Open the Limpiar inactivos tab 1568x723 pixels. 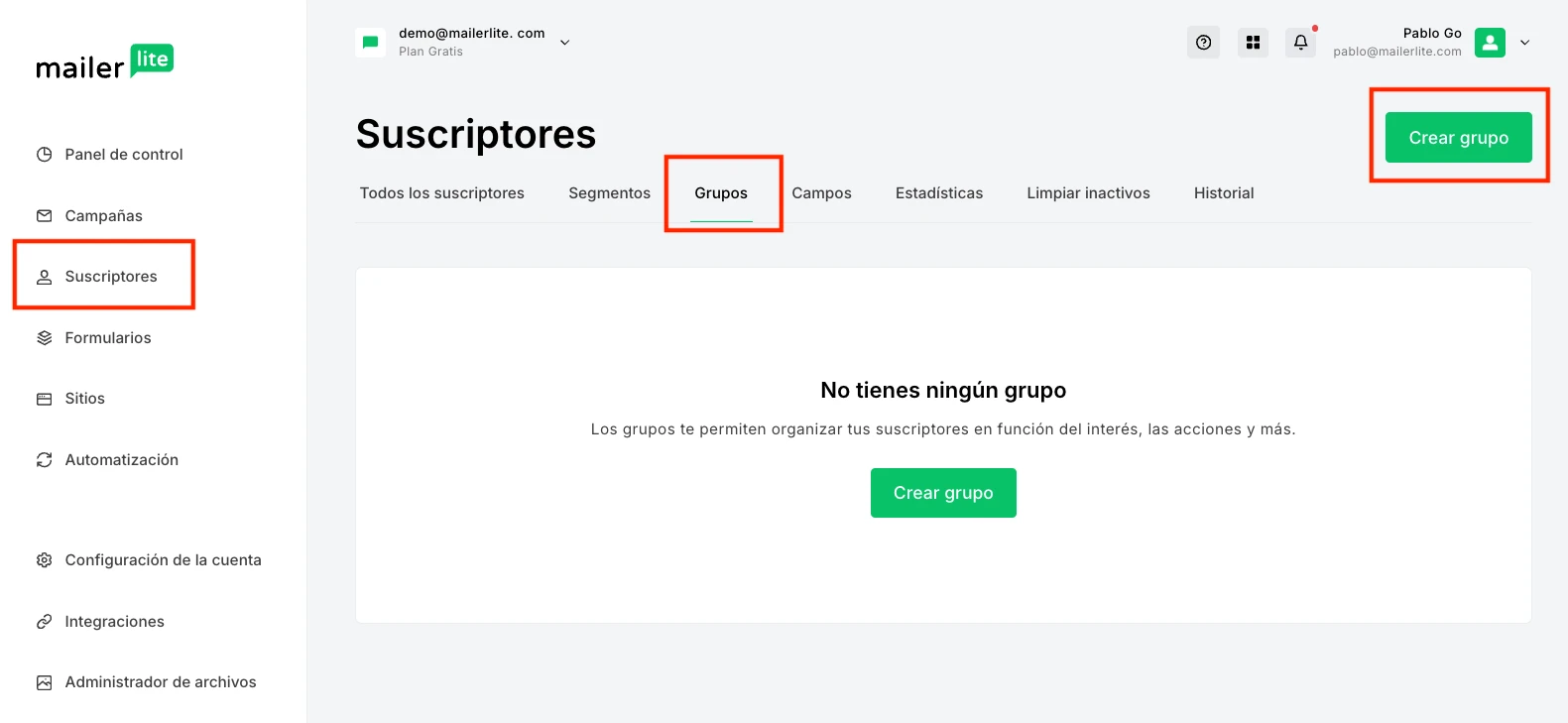tap(1088, 193)
